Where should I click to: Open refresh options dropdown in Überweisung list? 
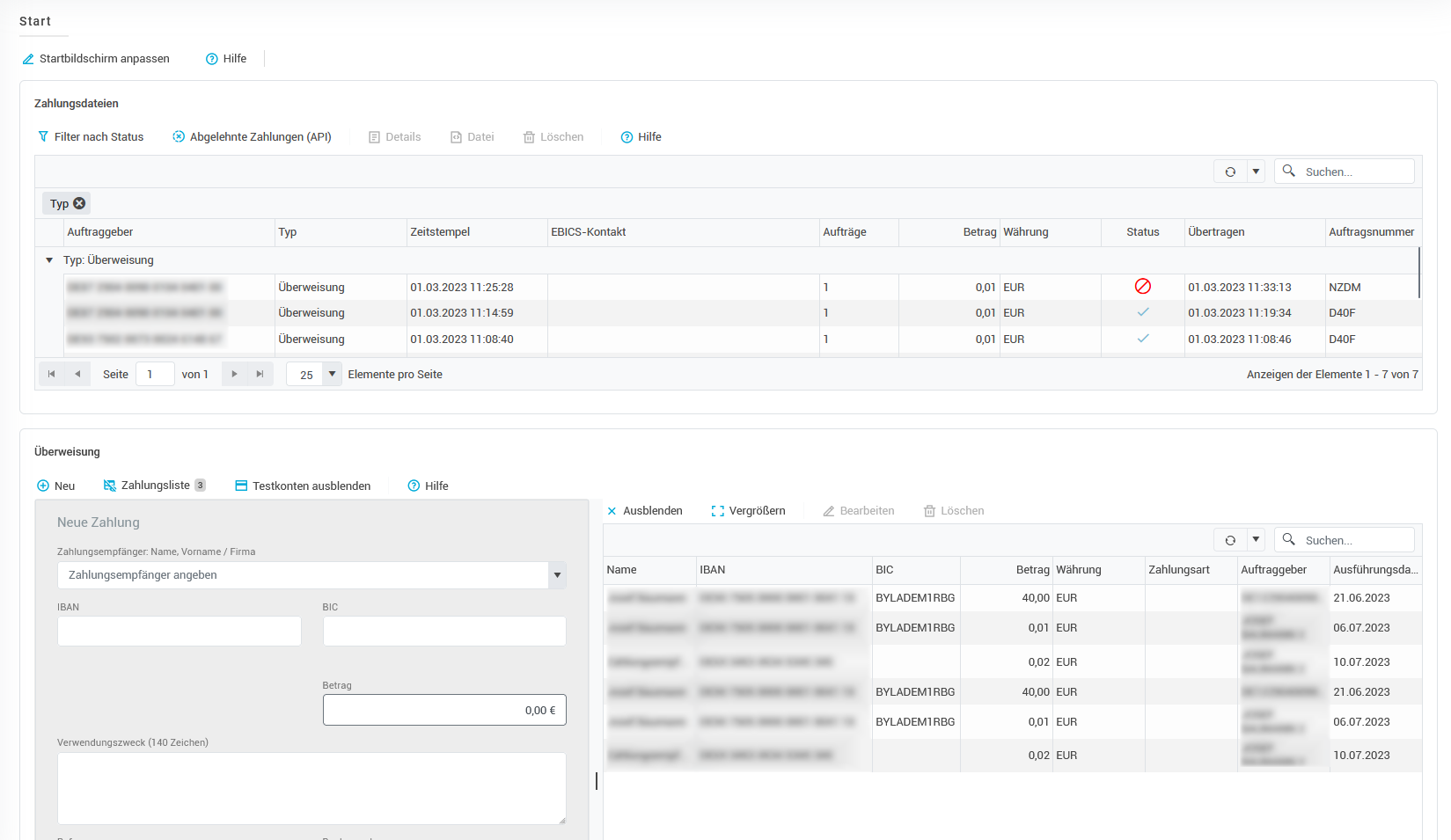coord(1256,540)
